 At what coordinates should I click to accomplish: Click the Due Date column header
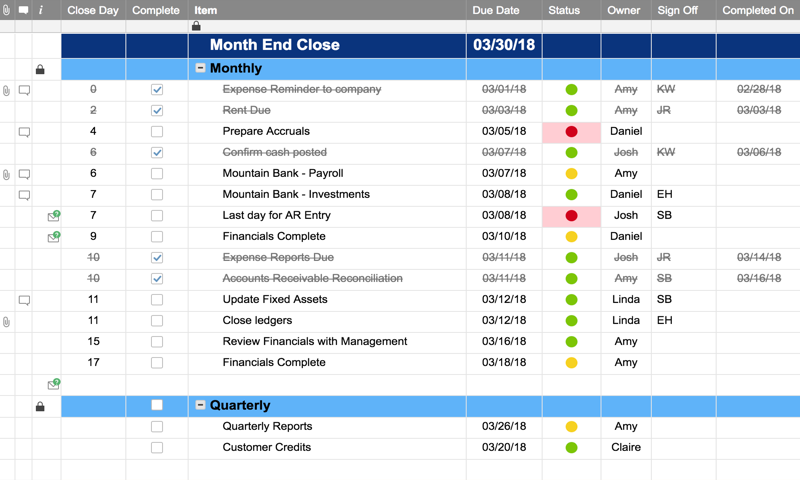(x=496, y=10)
